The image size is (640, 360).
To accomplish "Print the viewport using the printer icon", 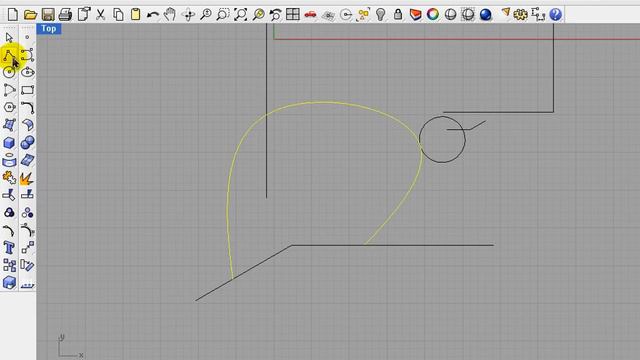I will pos(66,15).
